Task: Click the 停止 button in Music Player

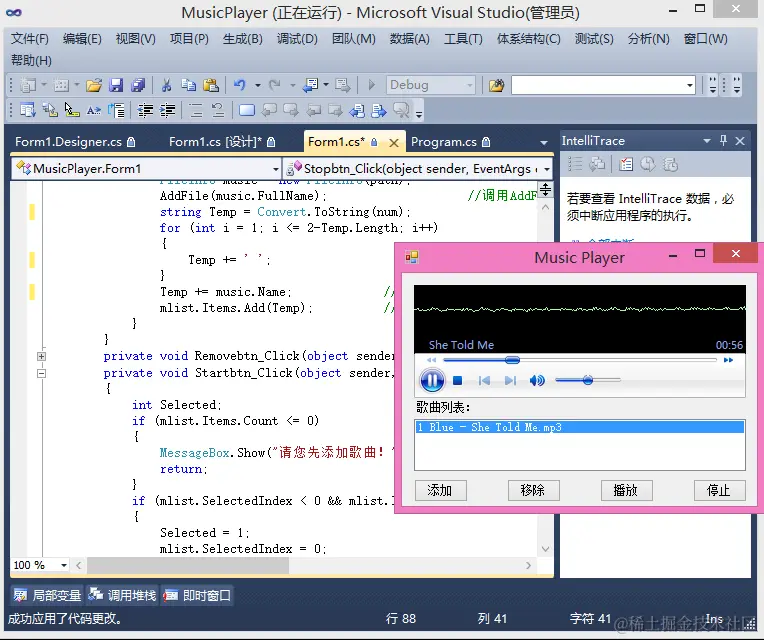Action: click(719, 490)
